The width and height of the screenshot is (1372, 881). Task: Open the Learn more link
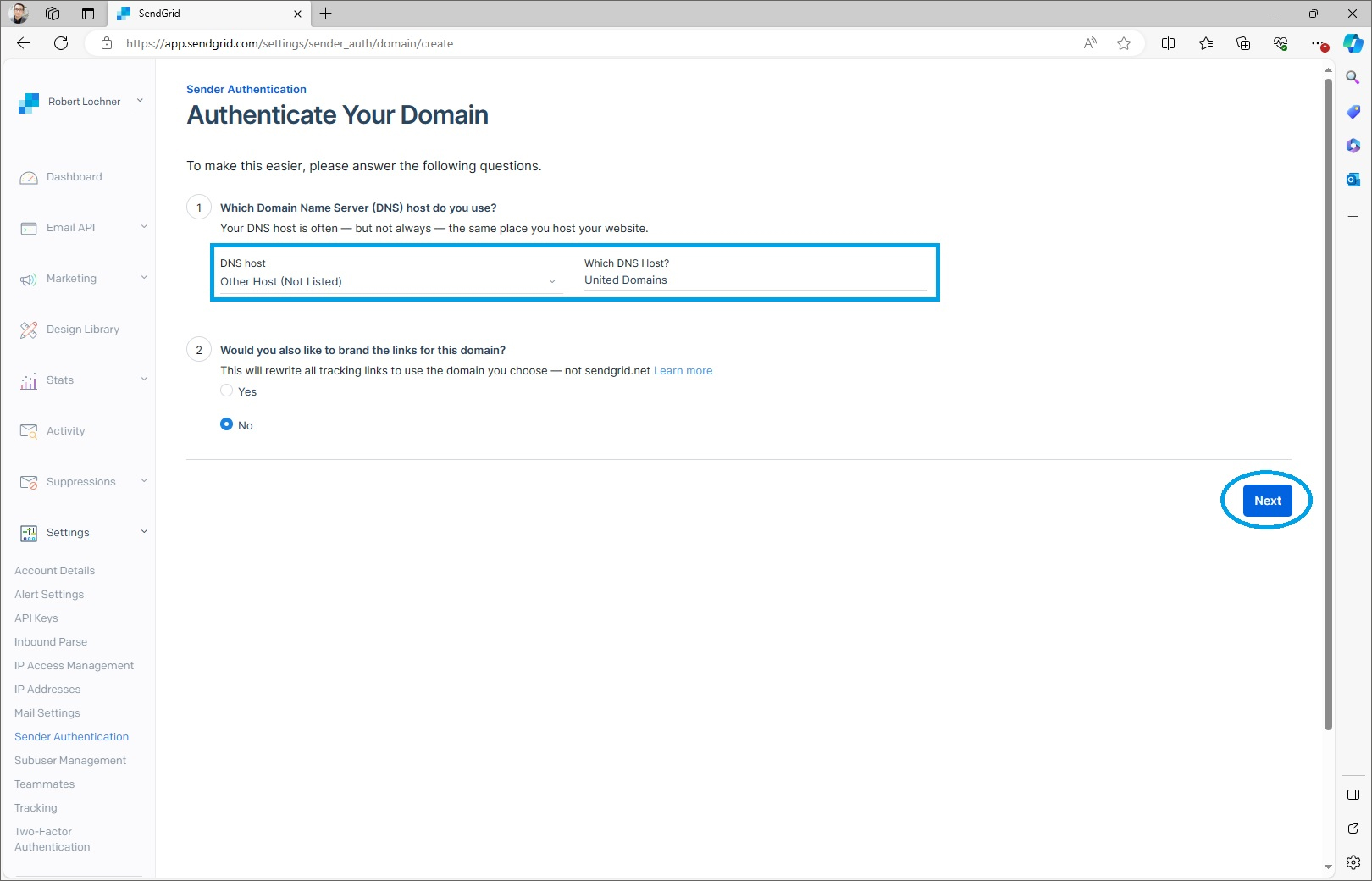coord(683,371)
